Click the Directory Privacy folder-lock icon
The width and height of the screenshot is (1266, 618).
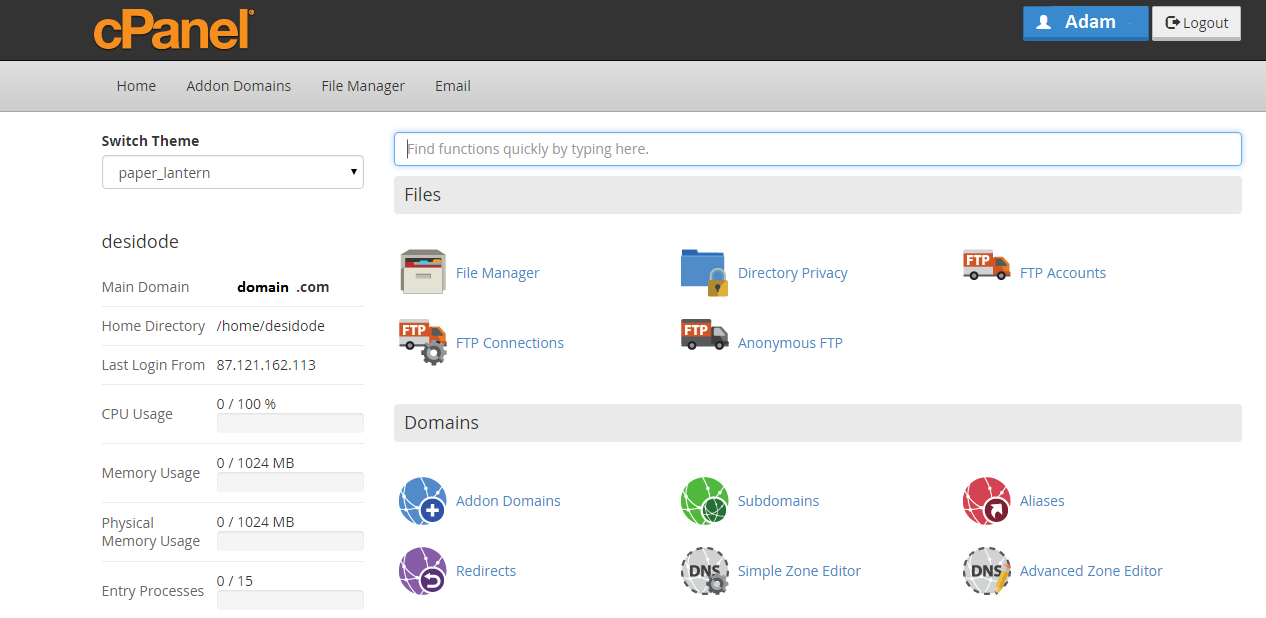click(705, 272)
